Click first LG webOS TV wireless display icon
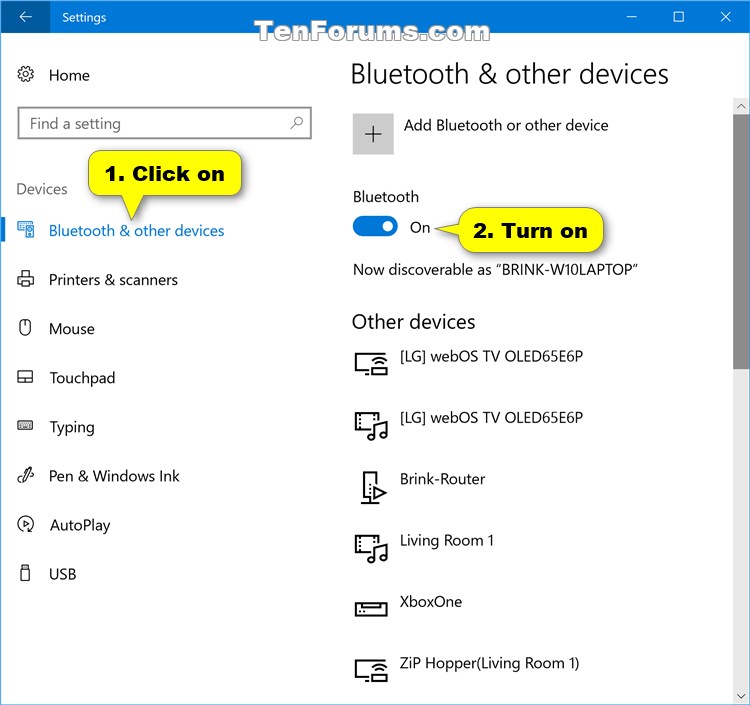750x705 pixels. coord(371,364)
